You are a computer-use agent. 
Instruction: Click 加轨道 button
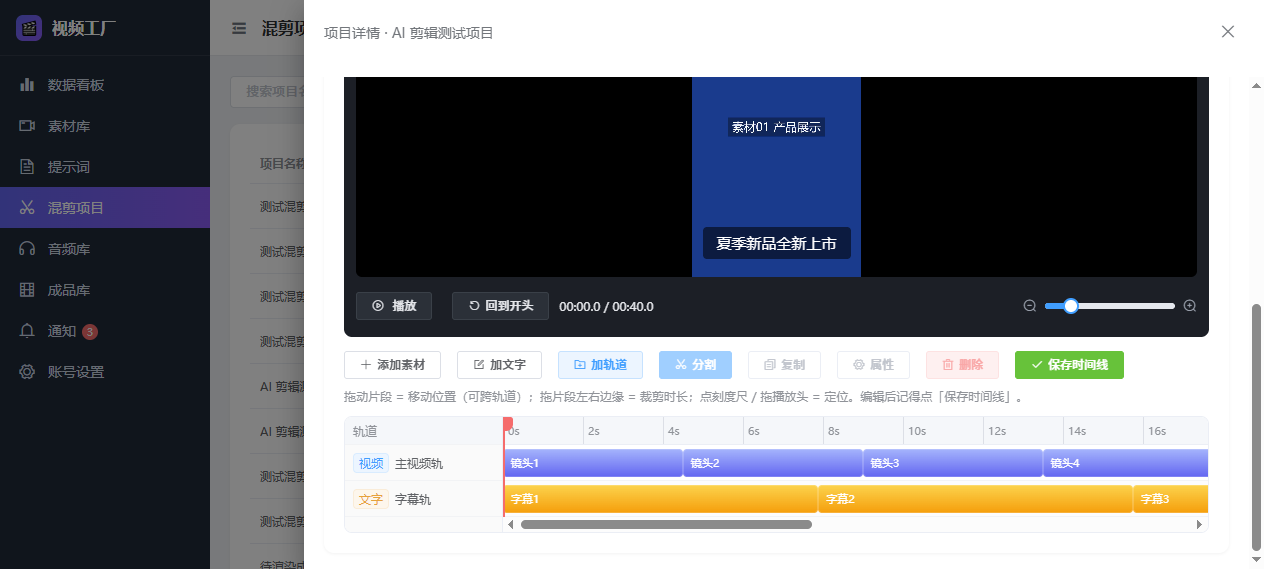(x=600, y=365)
